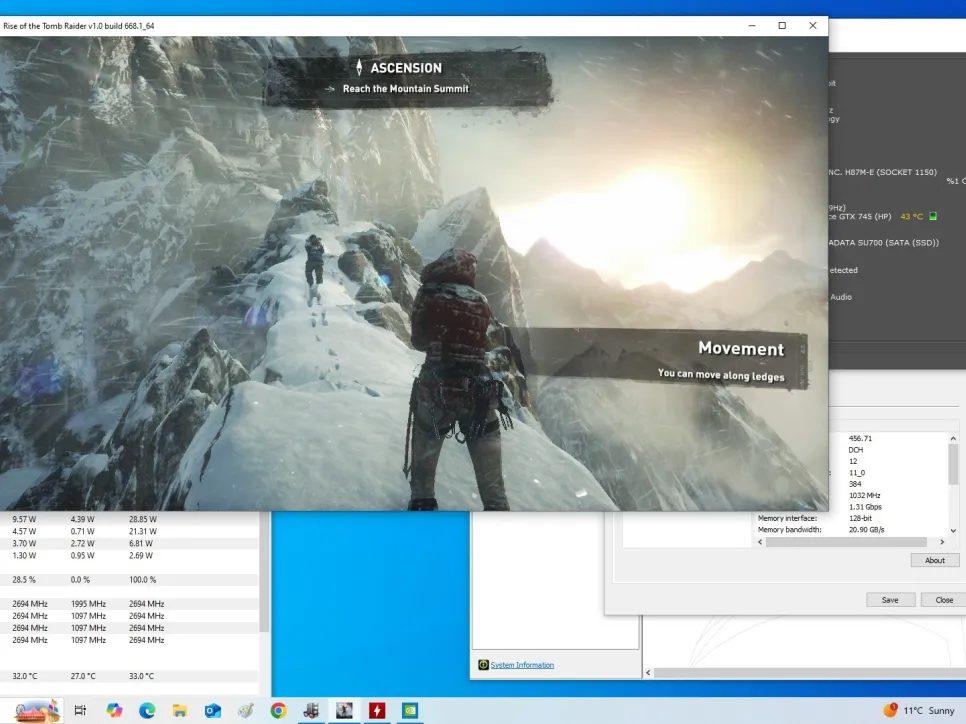
Task: Open the System Information link
Action: (522, 665)
